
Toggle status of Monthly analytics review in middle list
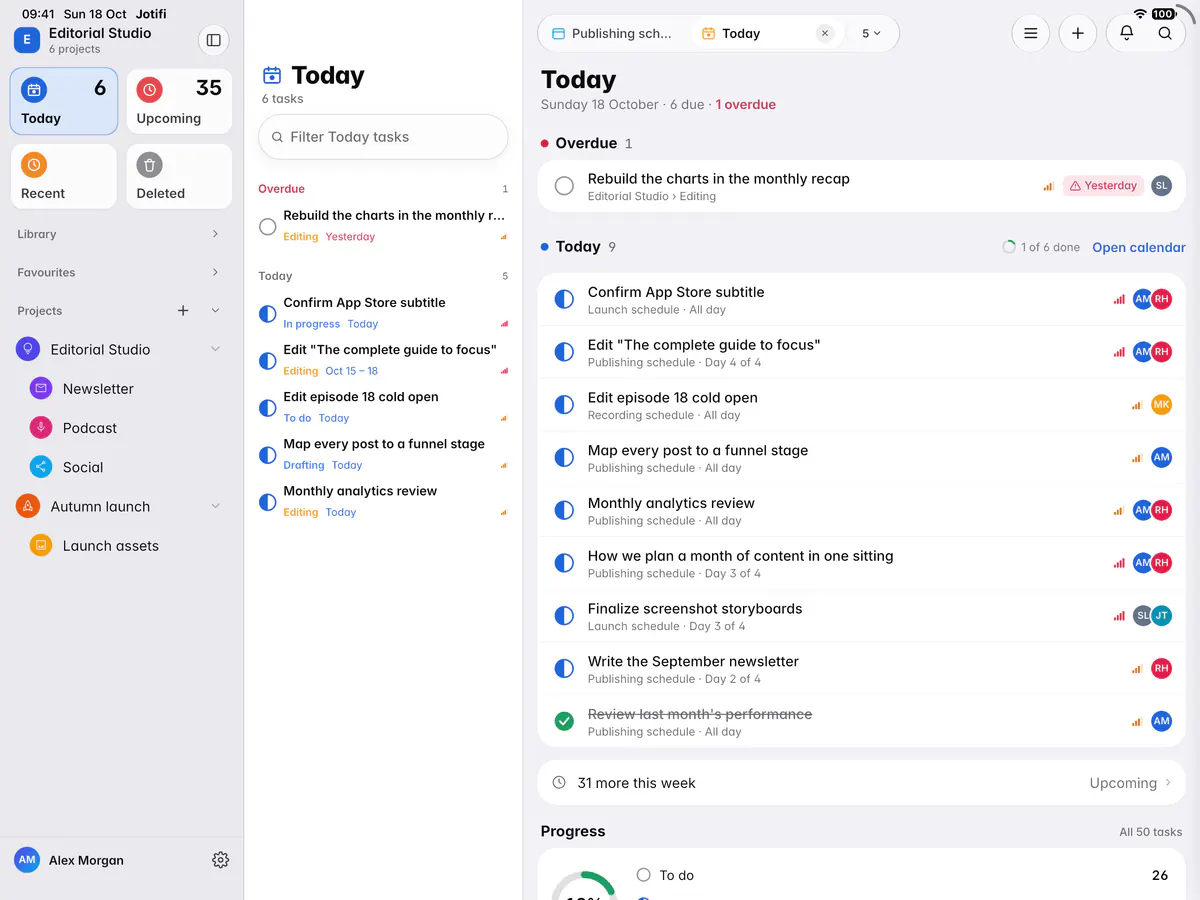click(x=267, y=502)
